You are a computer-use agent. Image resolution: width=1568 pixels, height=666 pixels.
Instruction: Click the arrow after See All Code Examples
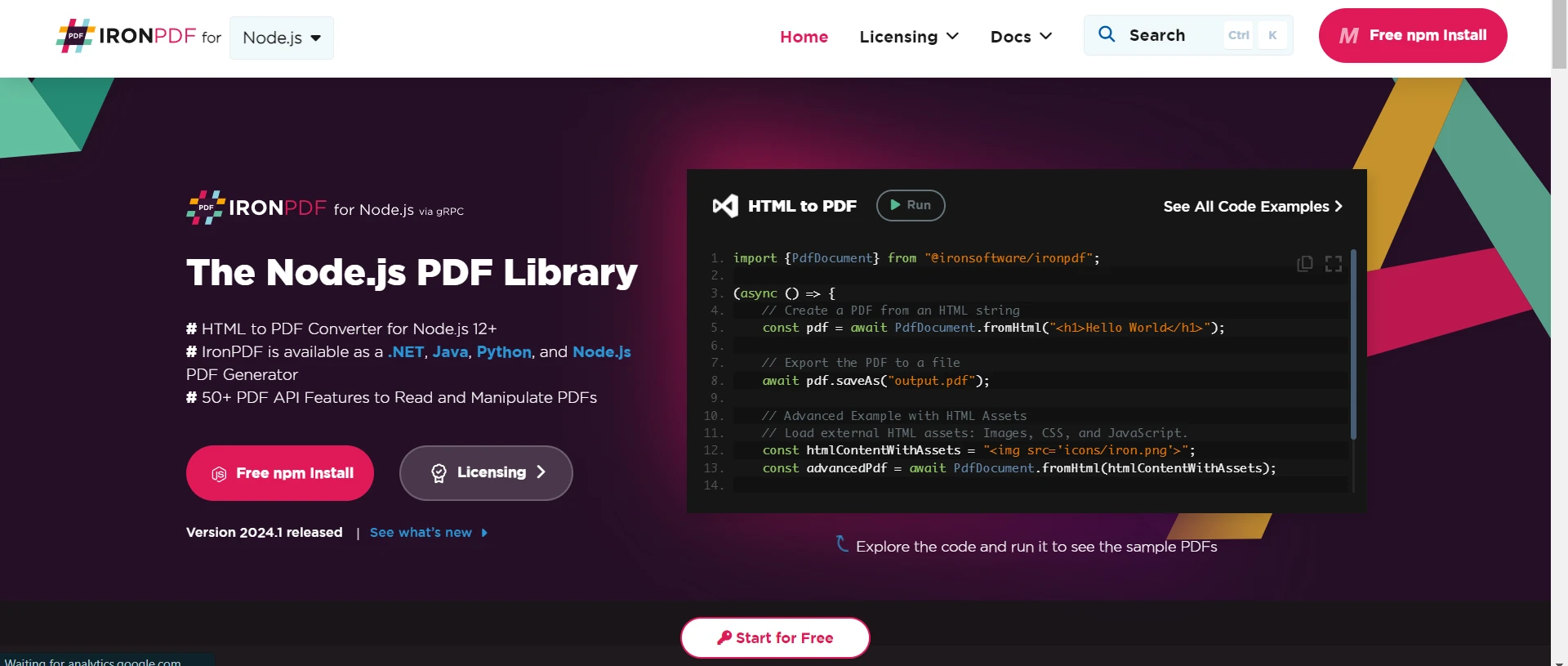(1338, 206)
